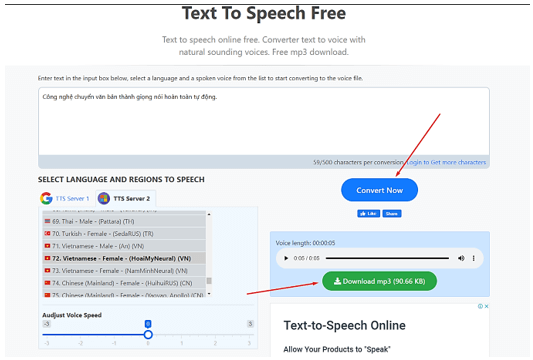Set voice speed to minimum -3 button

coord(47,324)
